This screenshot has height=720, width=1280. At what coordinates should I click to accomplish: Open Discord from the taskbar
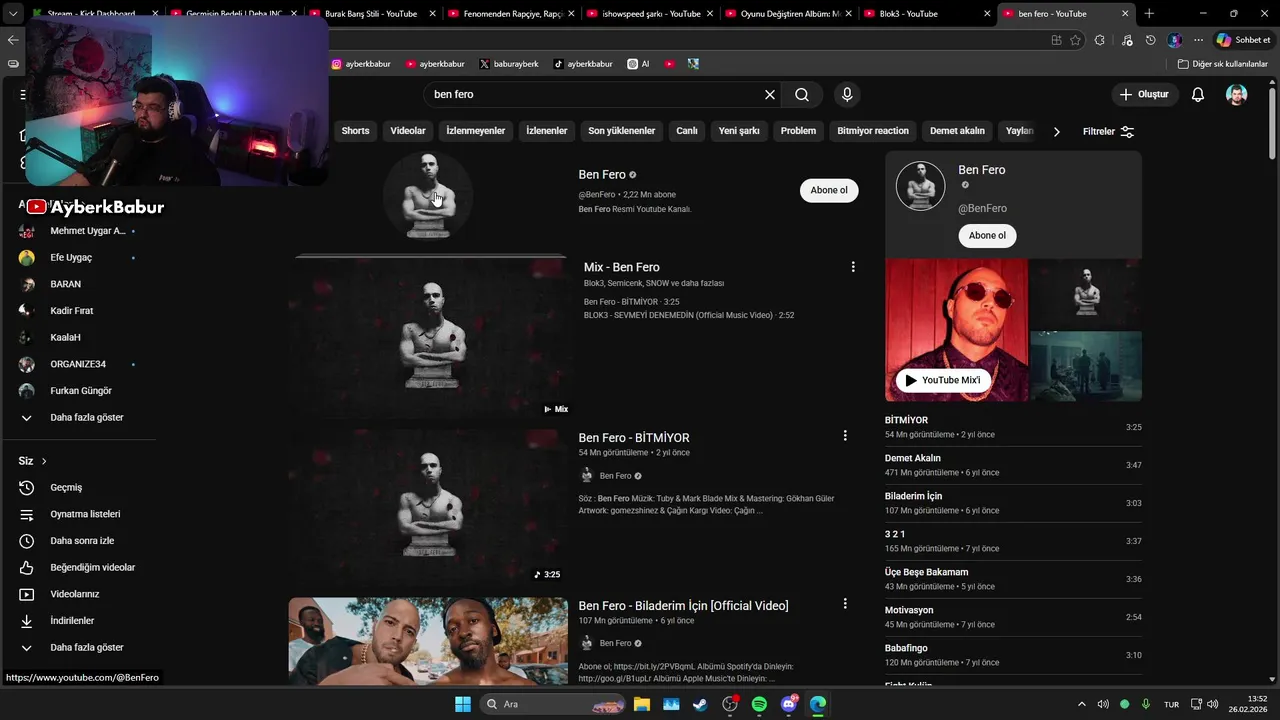pos(789,704)
